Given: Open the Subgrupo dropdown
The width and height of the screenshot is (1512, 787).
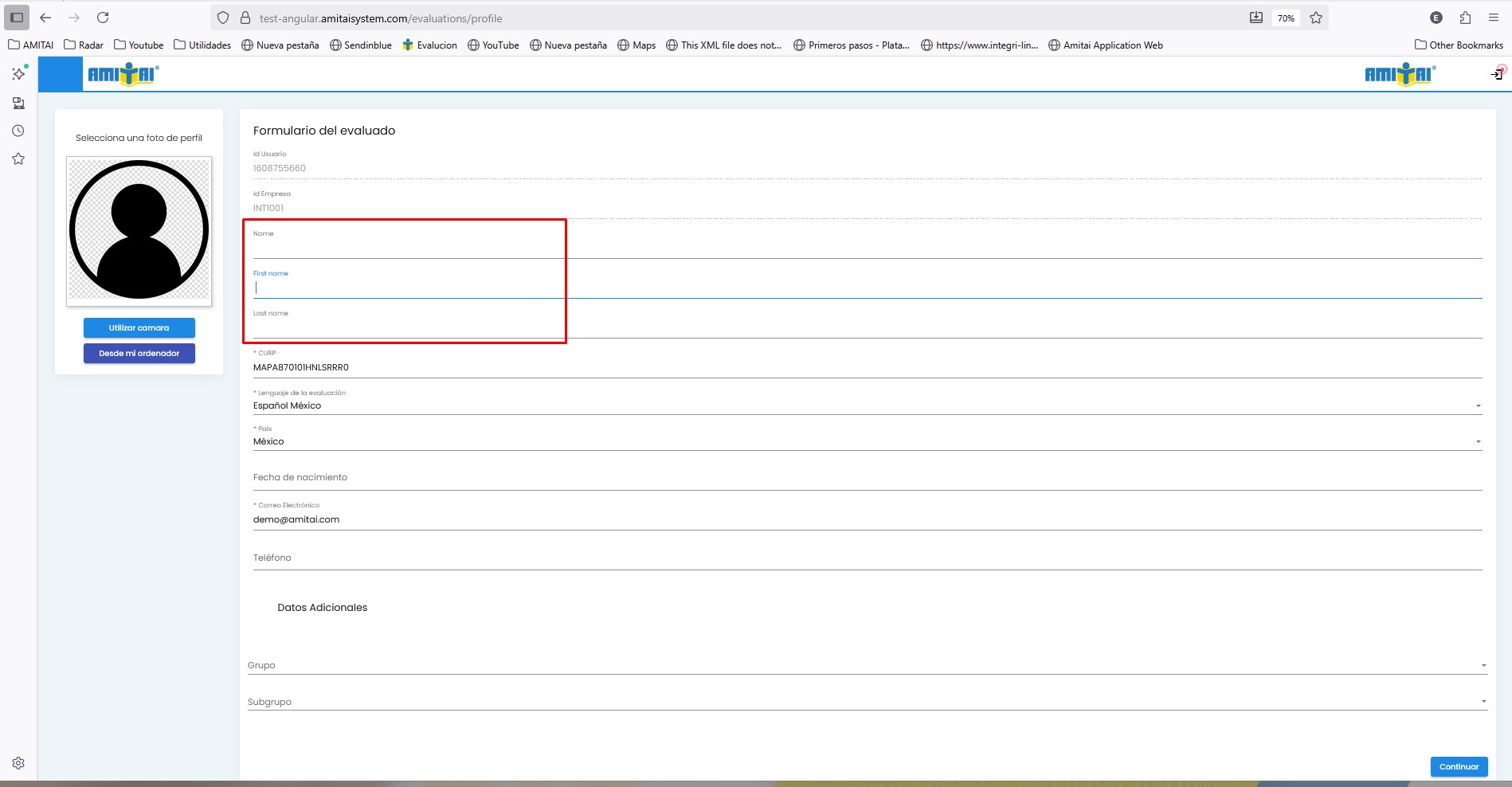Looking at the screenshot, I should click(x=866, y=702).
